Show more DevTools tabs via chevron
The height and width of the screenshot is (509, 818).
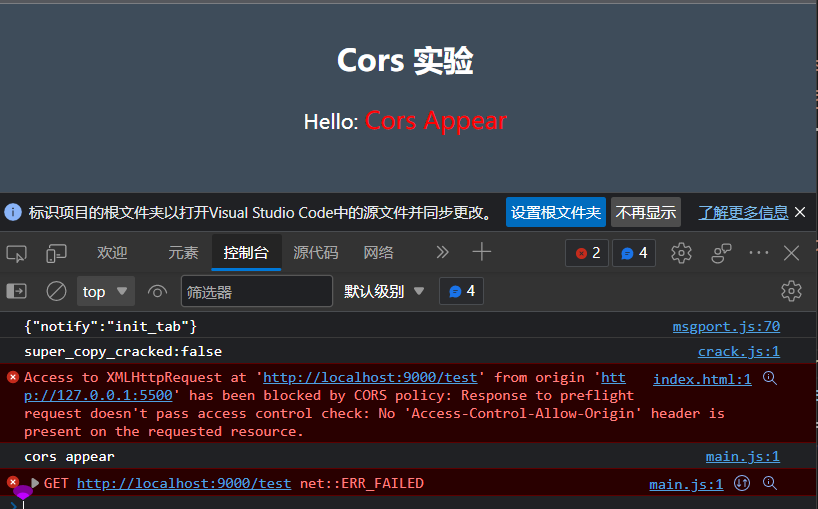click(443, 253)
